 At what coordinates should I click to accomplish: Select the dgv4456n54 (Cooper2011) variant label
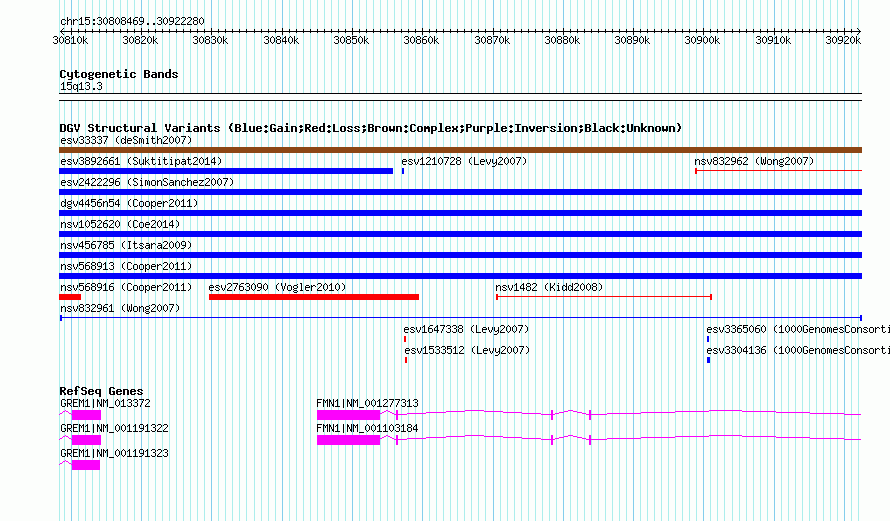tap(129, 203)
